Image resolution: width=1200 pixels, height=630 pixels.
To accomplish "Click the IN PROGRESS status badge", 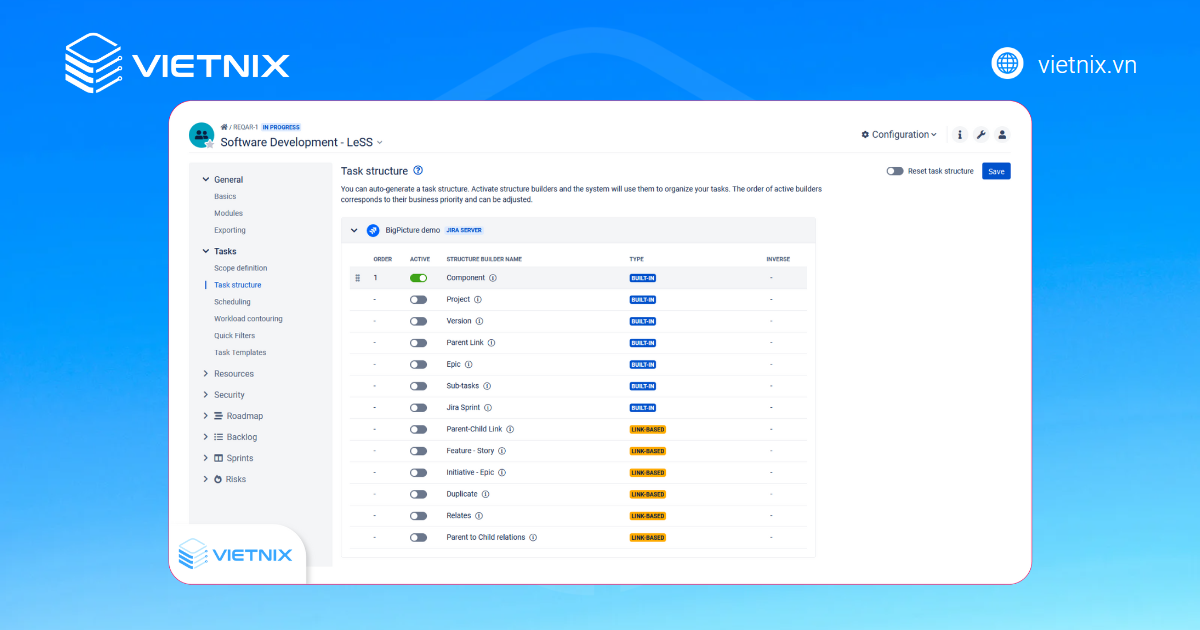I will click(x=281, y=127).
